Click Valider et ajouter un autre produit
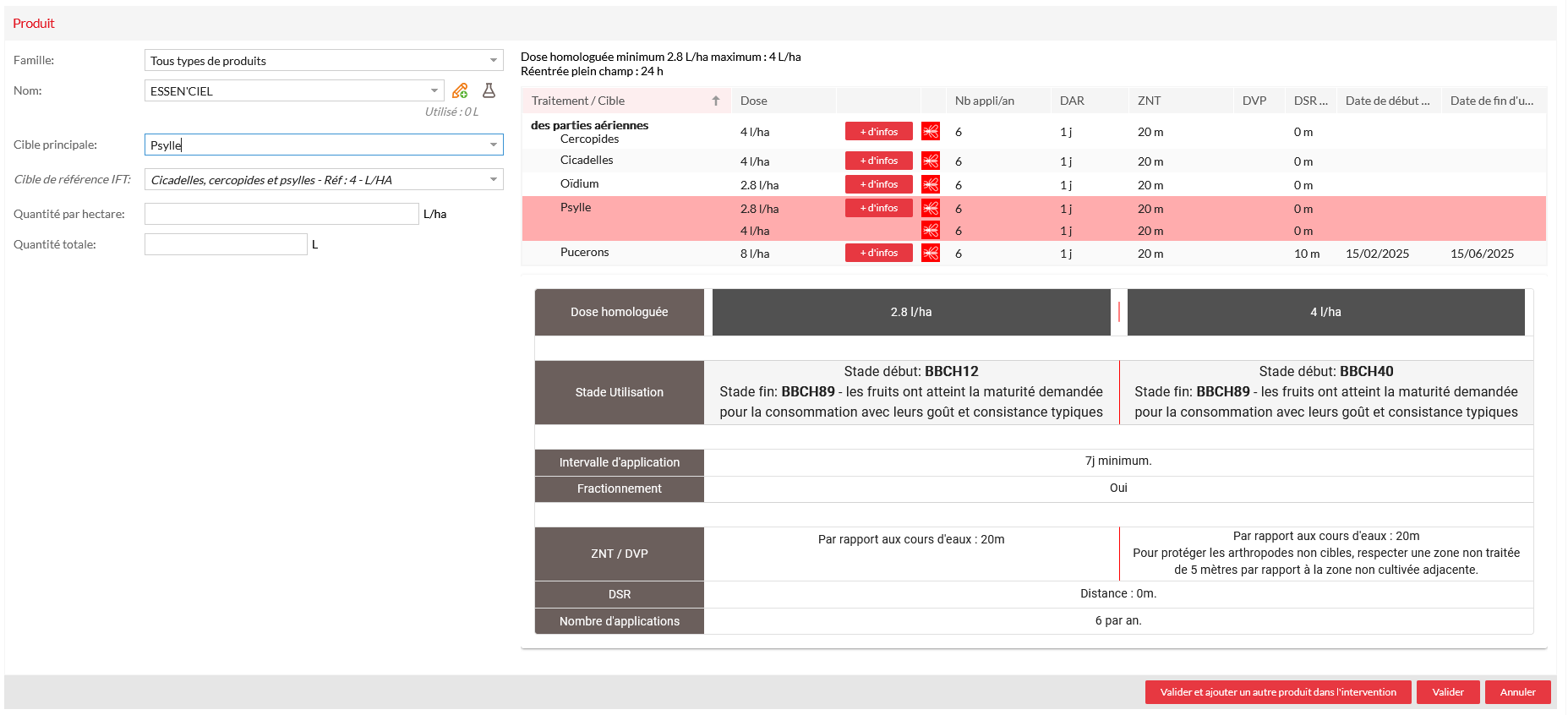 (x=1277, y=692)
